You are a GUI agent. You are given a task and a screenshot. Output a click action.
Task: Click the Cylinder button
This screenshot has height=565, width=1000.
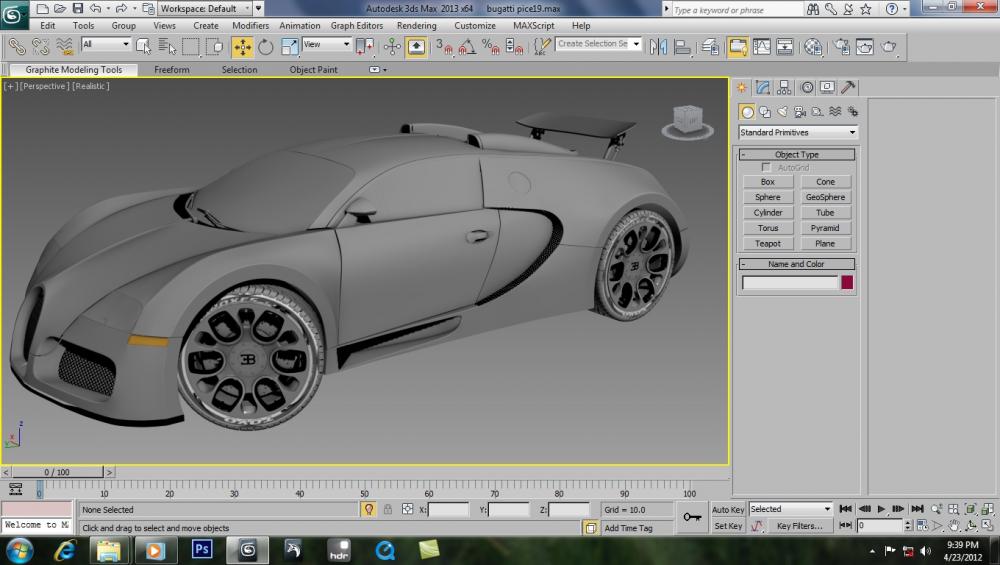pos(767,212)
